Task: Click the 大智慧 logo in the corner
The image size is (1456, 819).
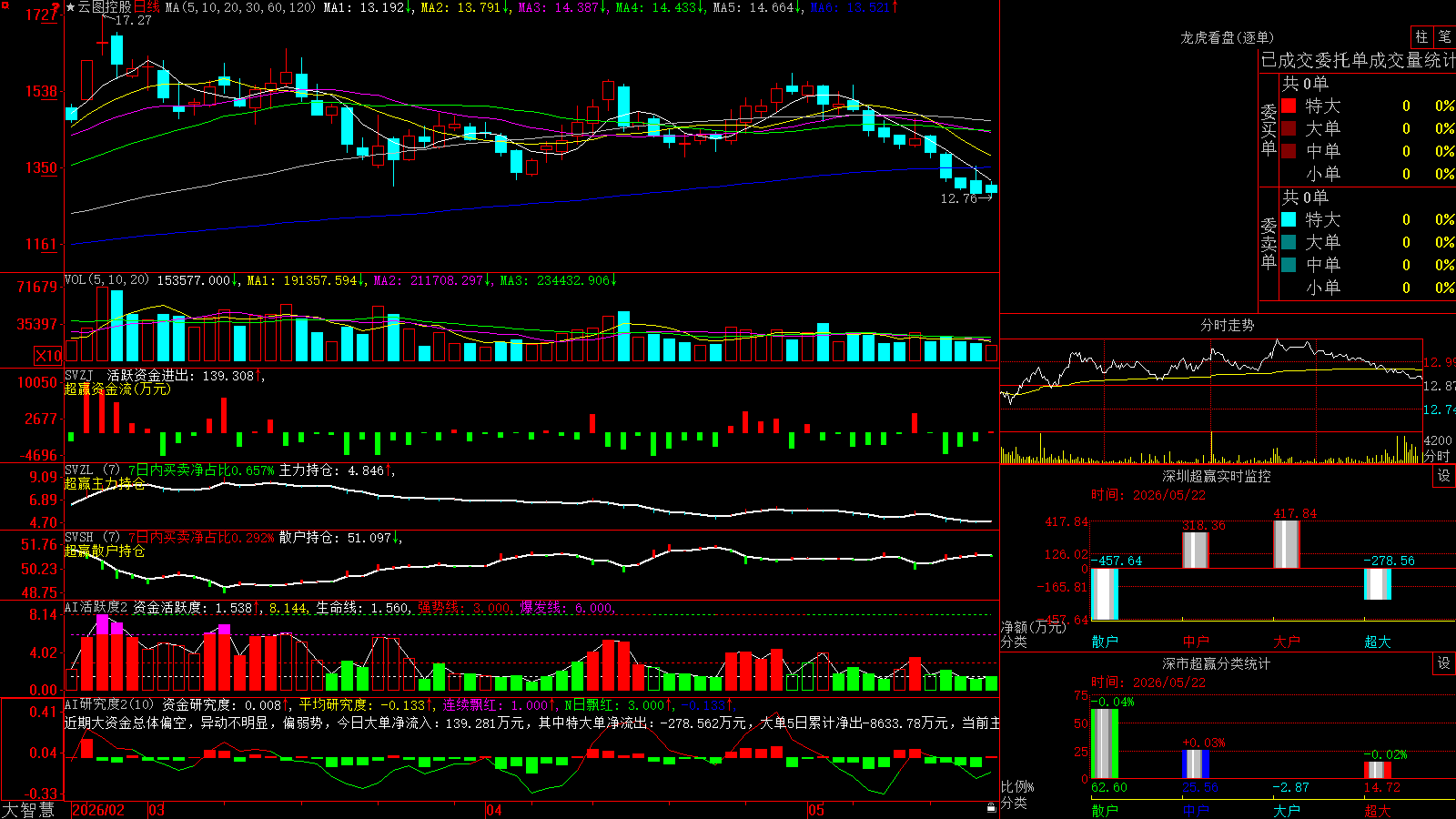Action: click(28, 810)
